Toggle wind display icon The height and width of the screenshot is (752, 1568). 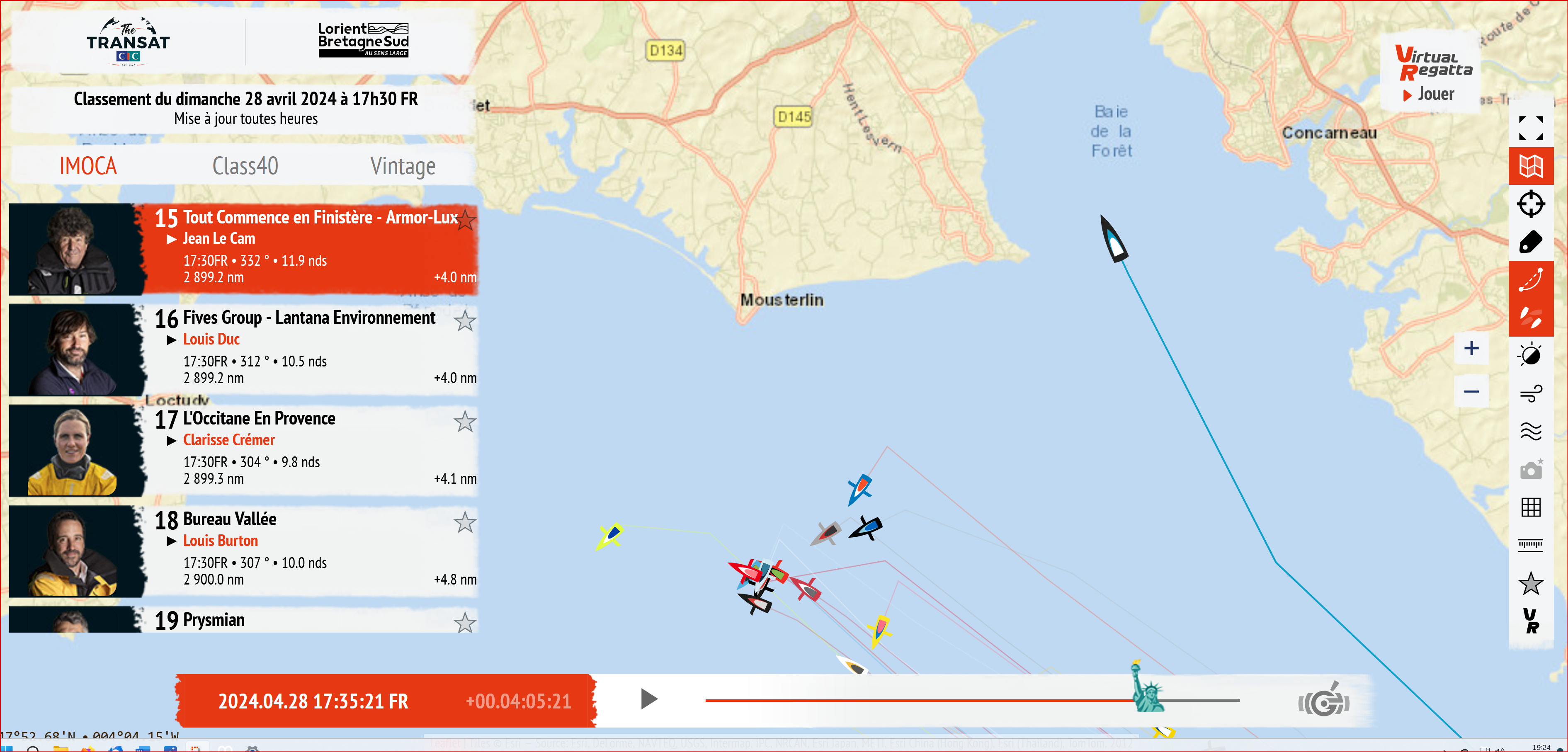pos(1530,394)
